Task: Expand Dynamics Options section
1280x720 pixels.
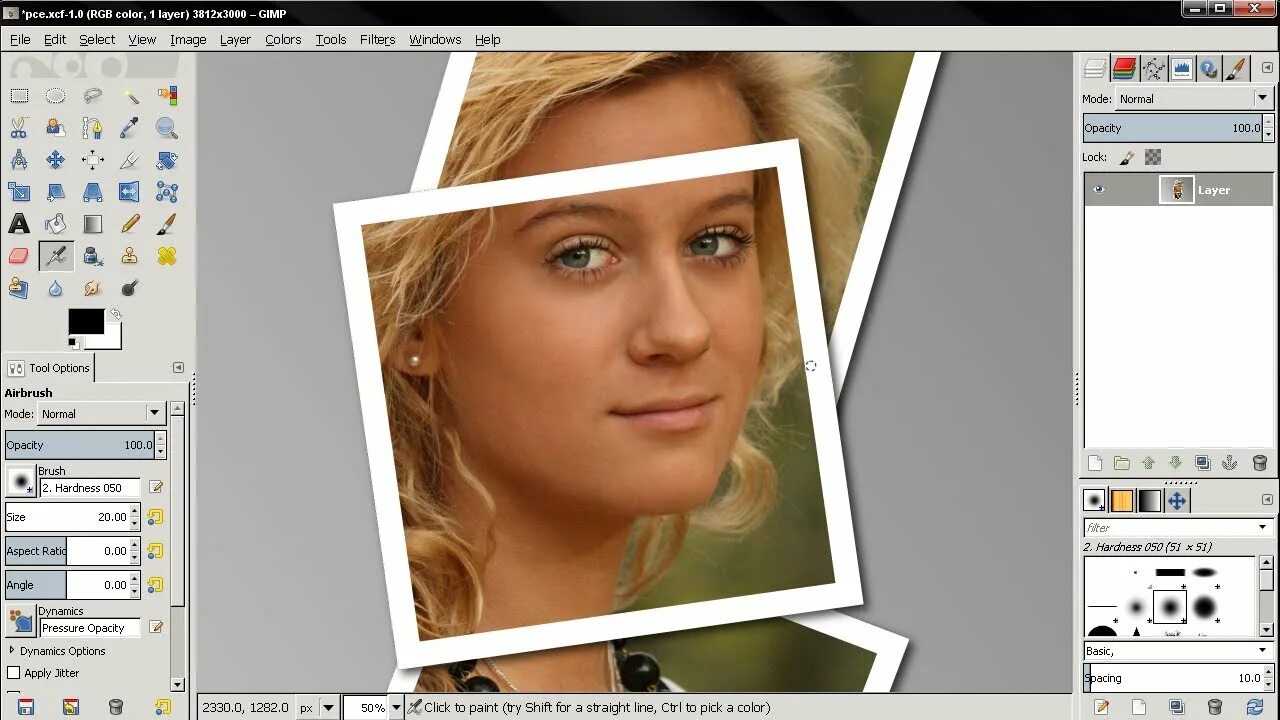Action: click(12, 650)
